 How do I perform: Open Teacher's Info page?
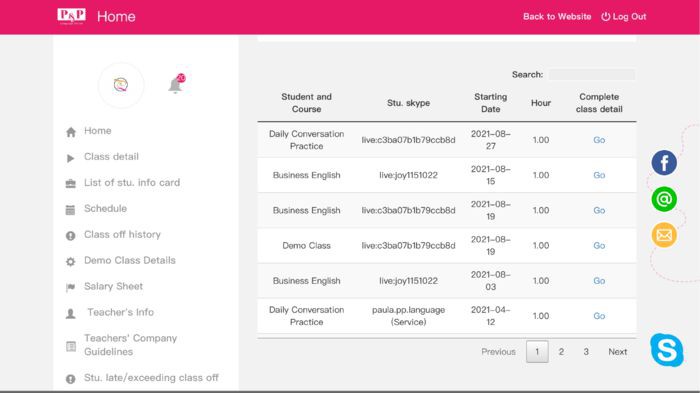click(x=121, y=312)
